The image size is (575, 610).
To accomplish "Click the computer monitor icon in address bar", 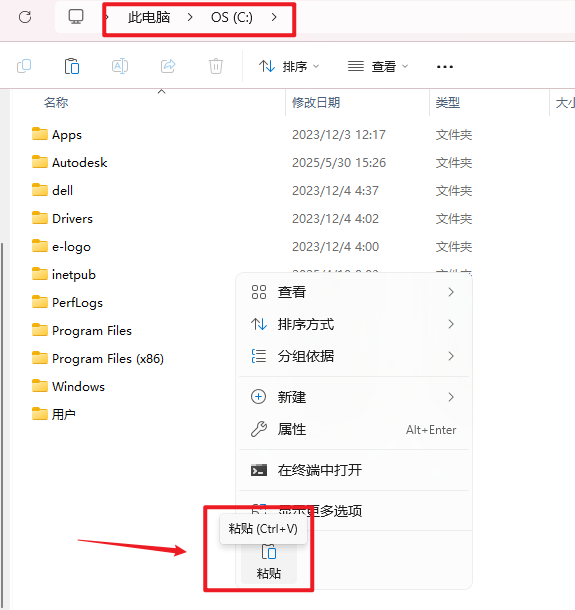I will 76,17.
